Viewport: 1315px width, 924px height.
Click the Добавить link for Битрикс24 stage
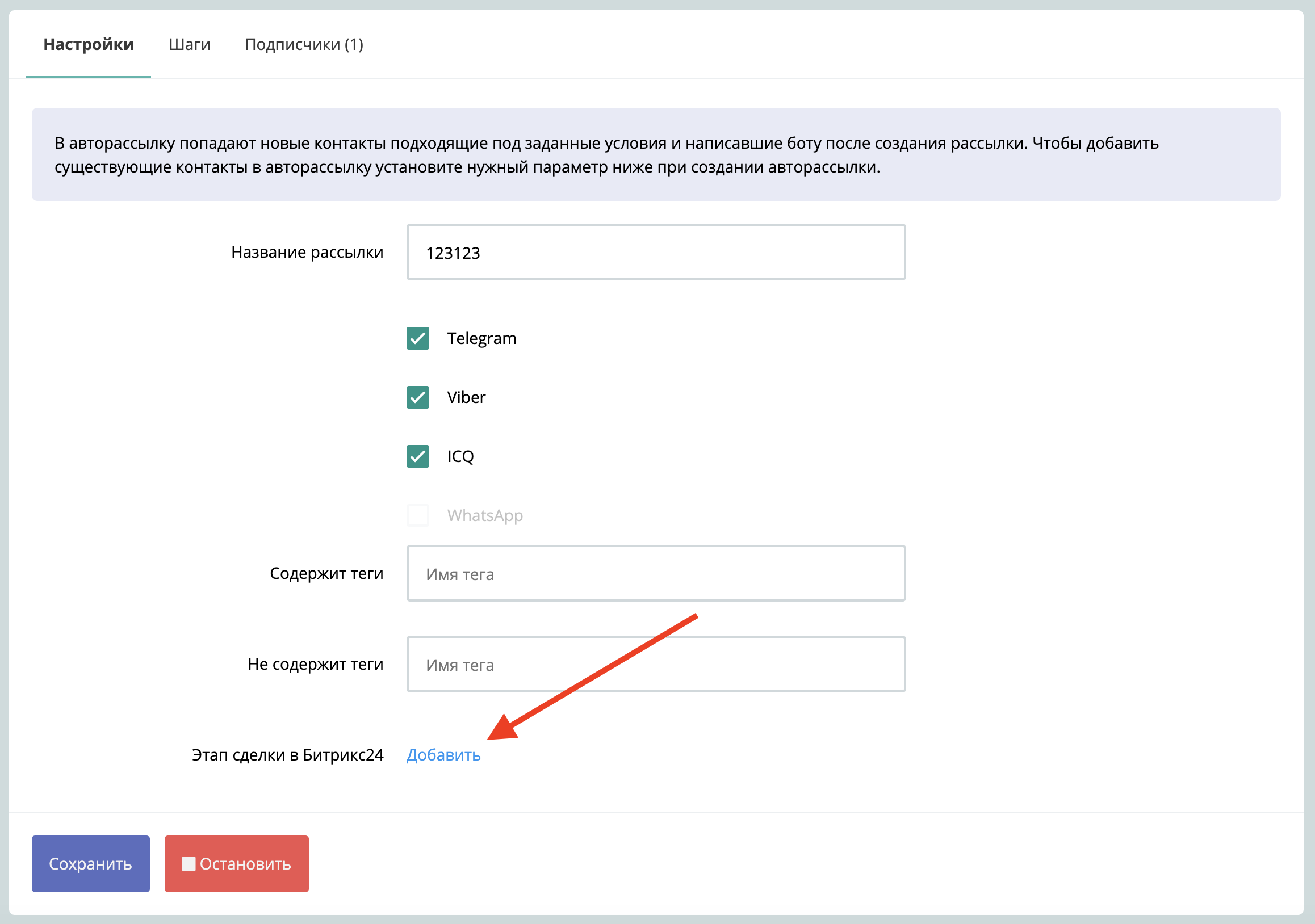[x=443, y=755]
